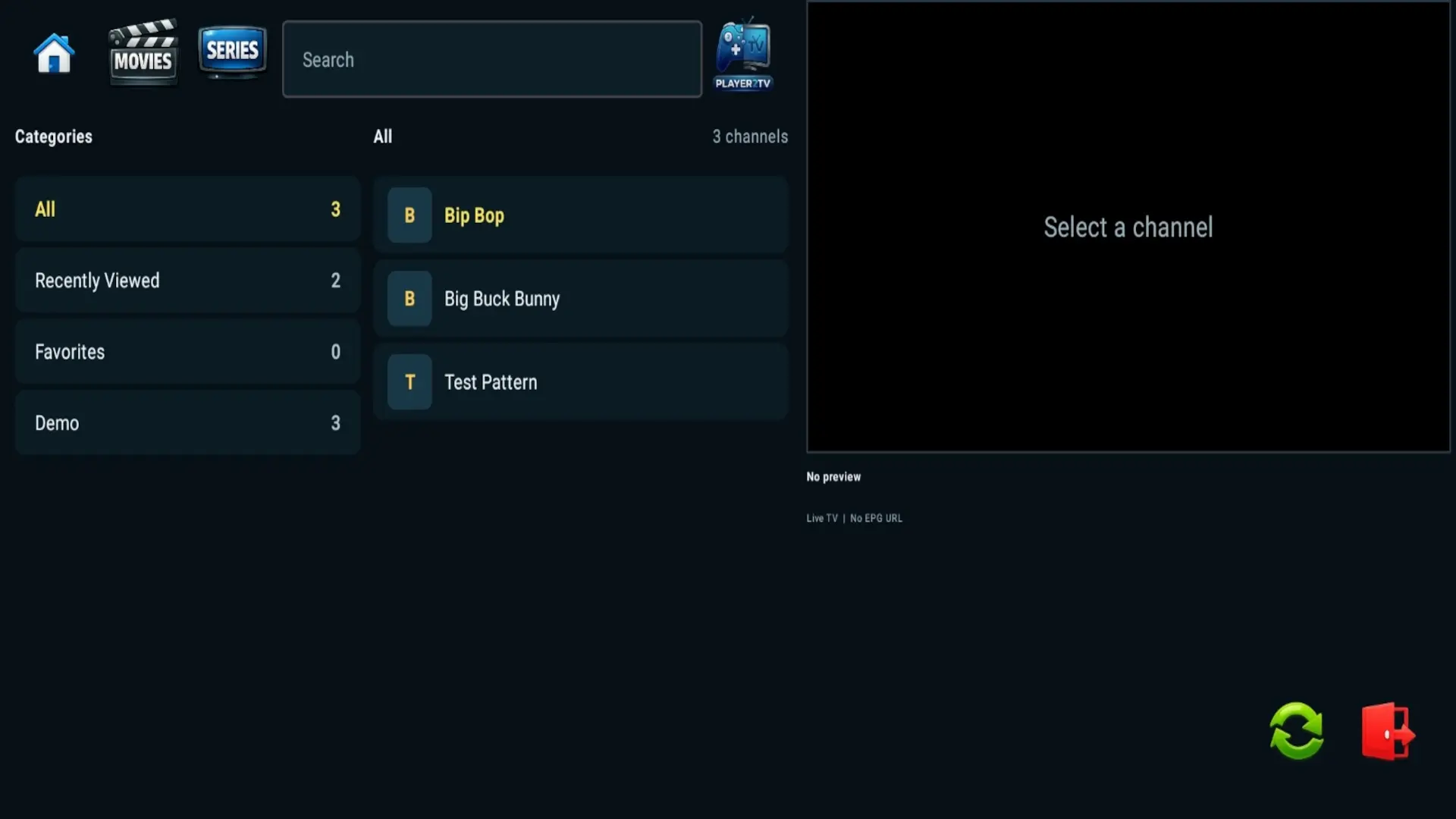Image resolution: width=1456 pixels, height=819 pixels.
Task: Click the T badge beside Test Pattern
Action: 409,382
